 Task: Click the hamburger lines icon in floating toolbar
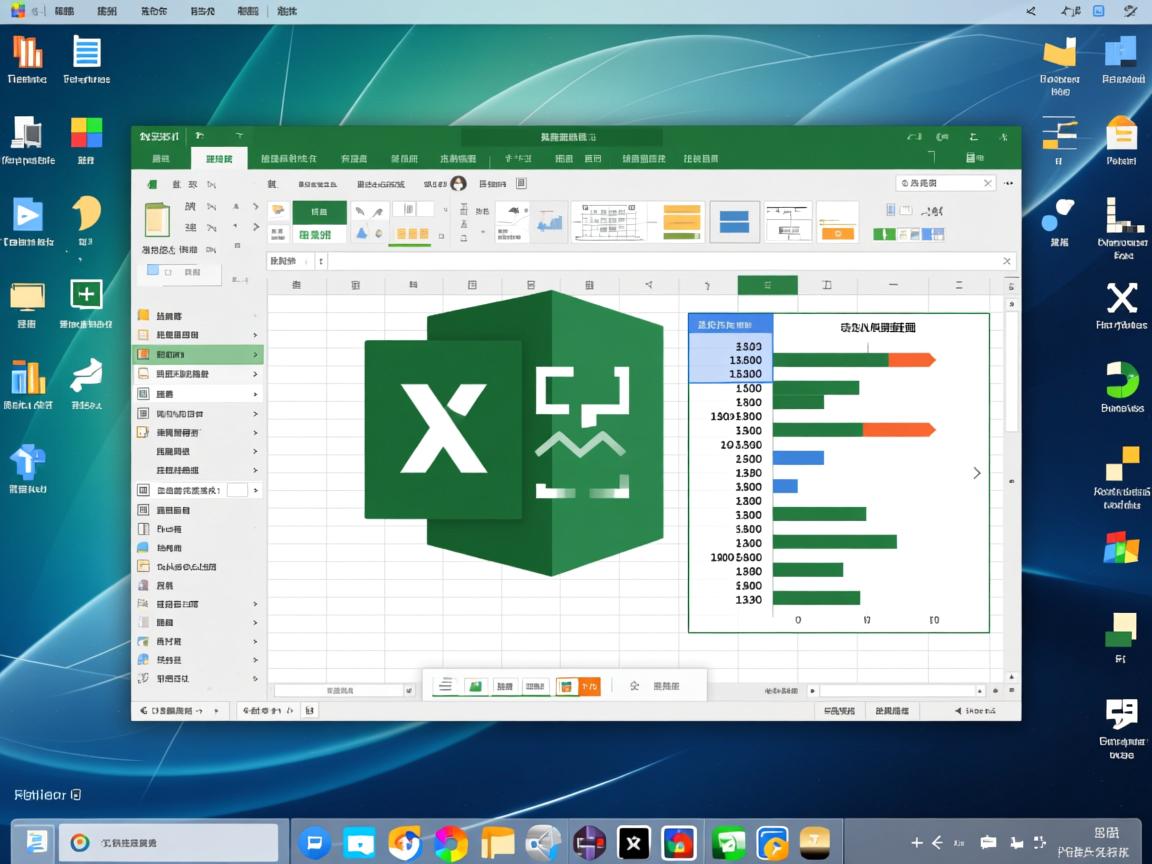pos(446,686)
